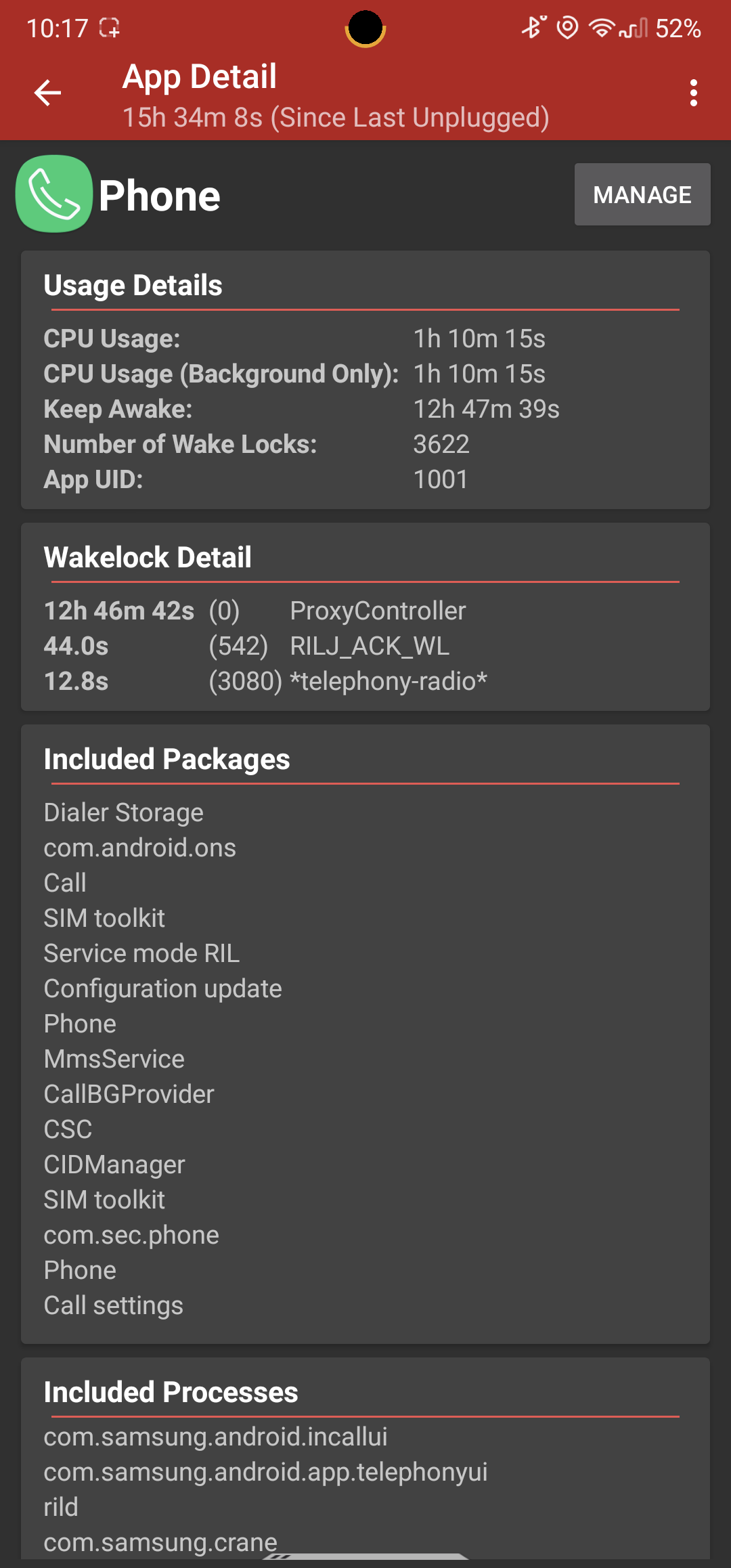Tap the *telephony-radio* wakelock row

point(388,681)
